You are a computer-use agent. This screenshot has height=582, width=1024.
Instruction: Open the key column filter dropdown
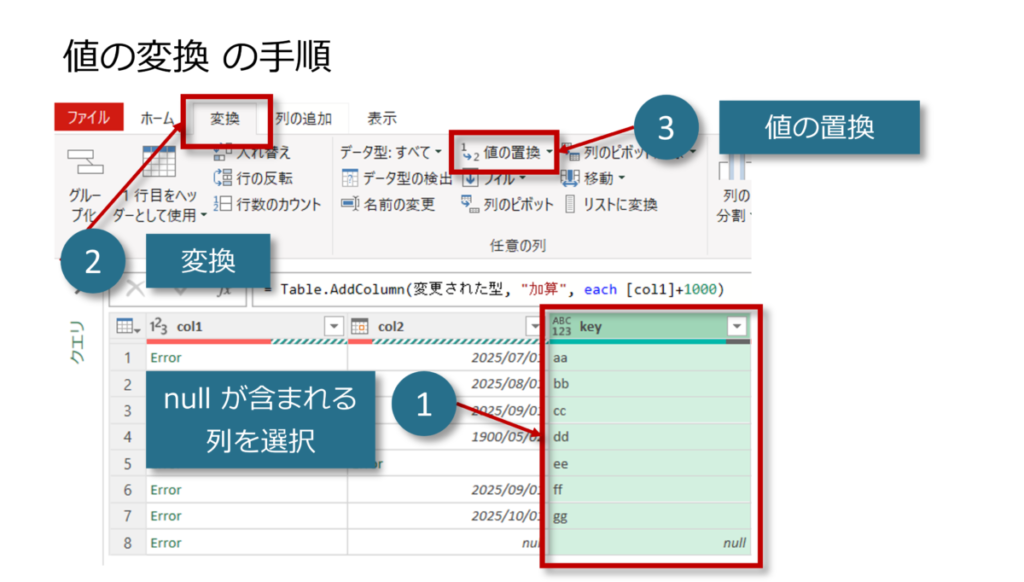[737, 326]
